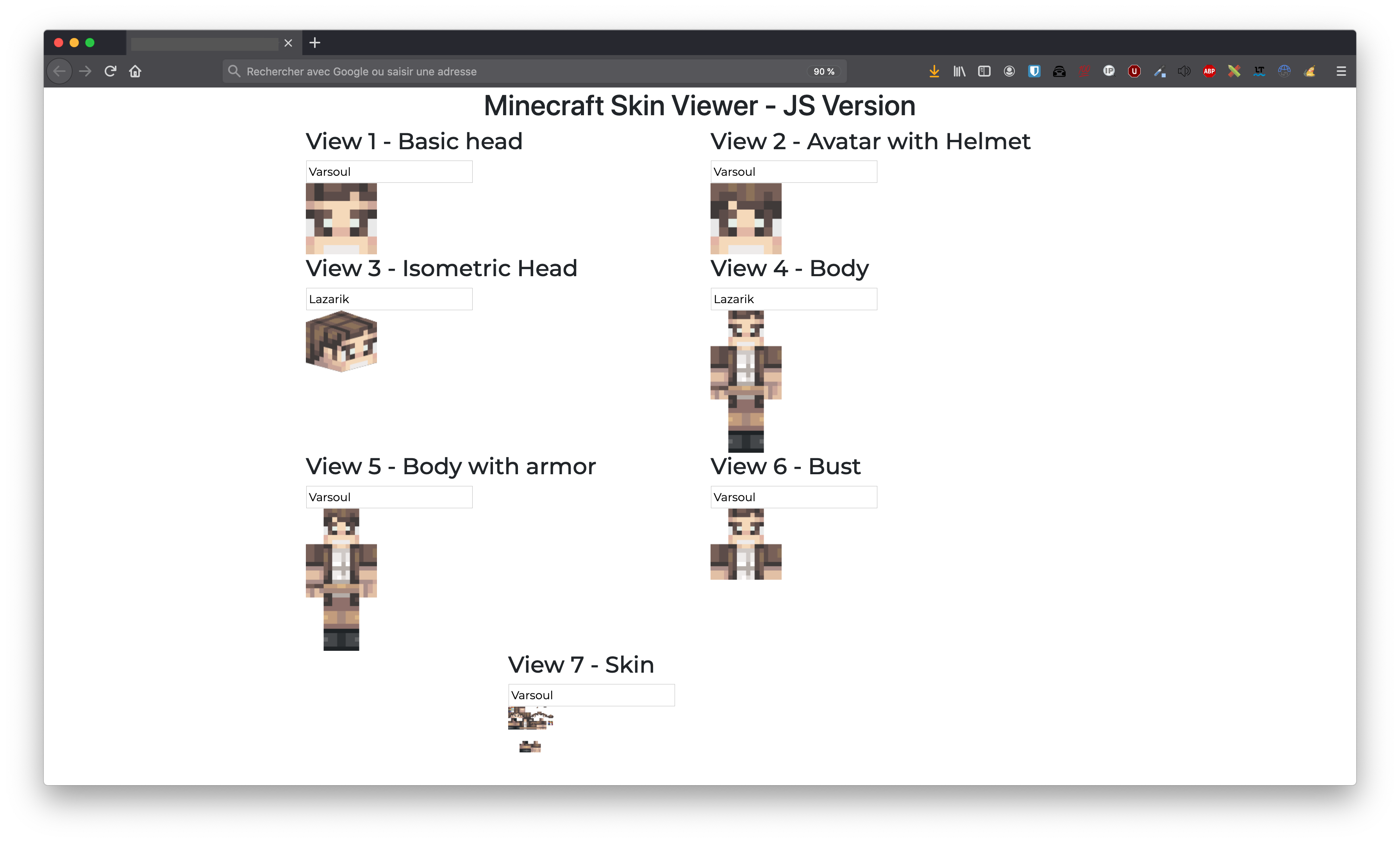Reload the Minecraft Skin Viewer page
The width and height of the screenshot is (1400, 843).
(110, 71)
